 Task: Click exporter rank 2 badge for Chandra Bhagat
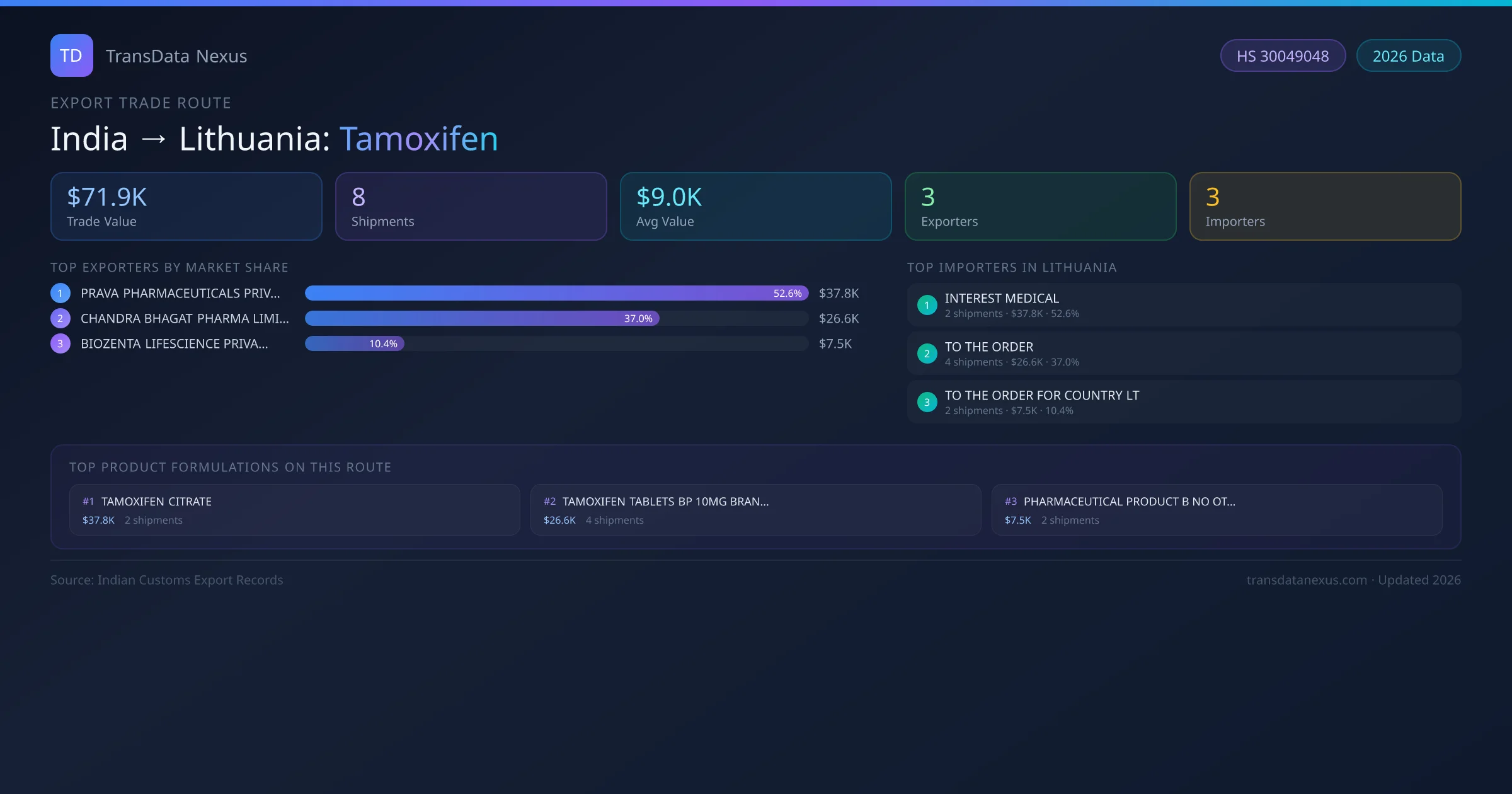point(60,318)
